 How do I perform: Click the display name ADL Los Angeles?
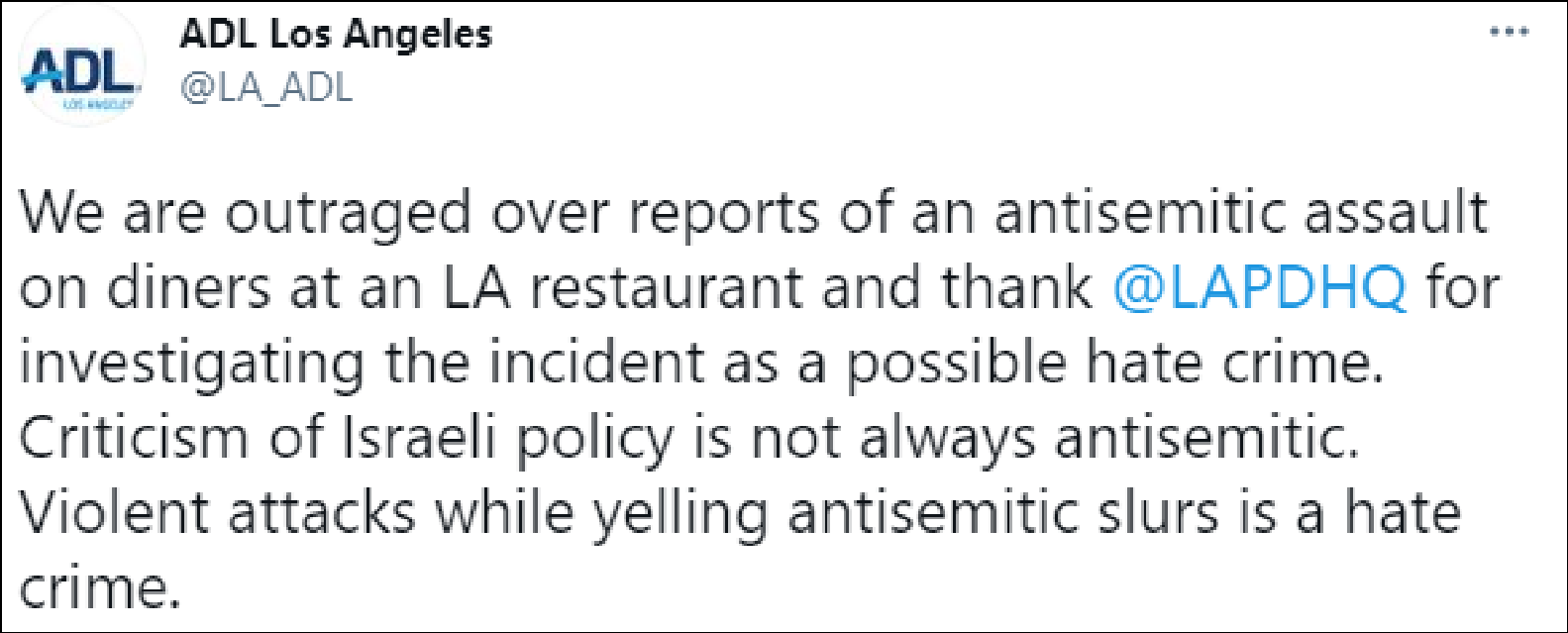click(x=336, y=36)
